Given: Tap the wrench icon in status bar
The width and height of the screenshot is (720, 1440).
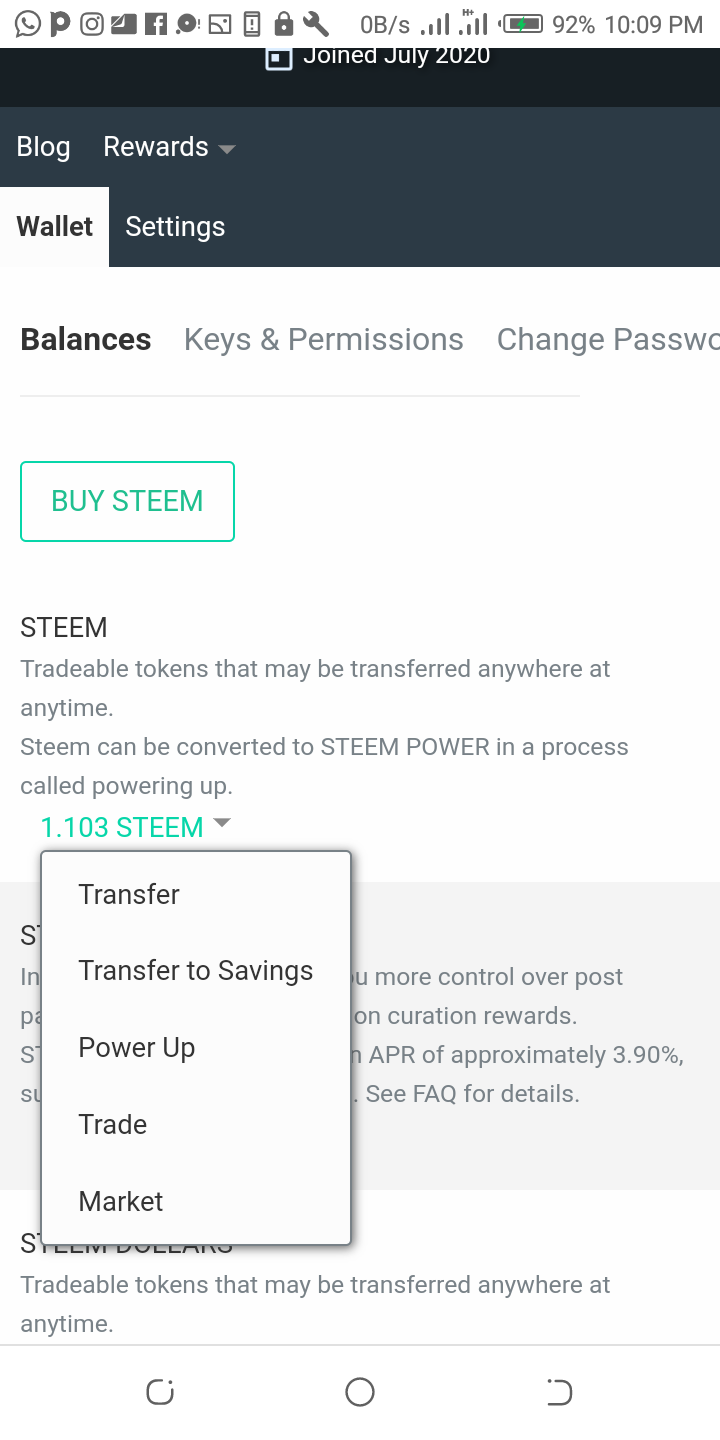Looking at the screenshot, I should [315, 23].
